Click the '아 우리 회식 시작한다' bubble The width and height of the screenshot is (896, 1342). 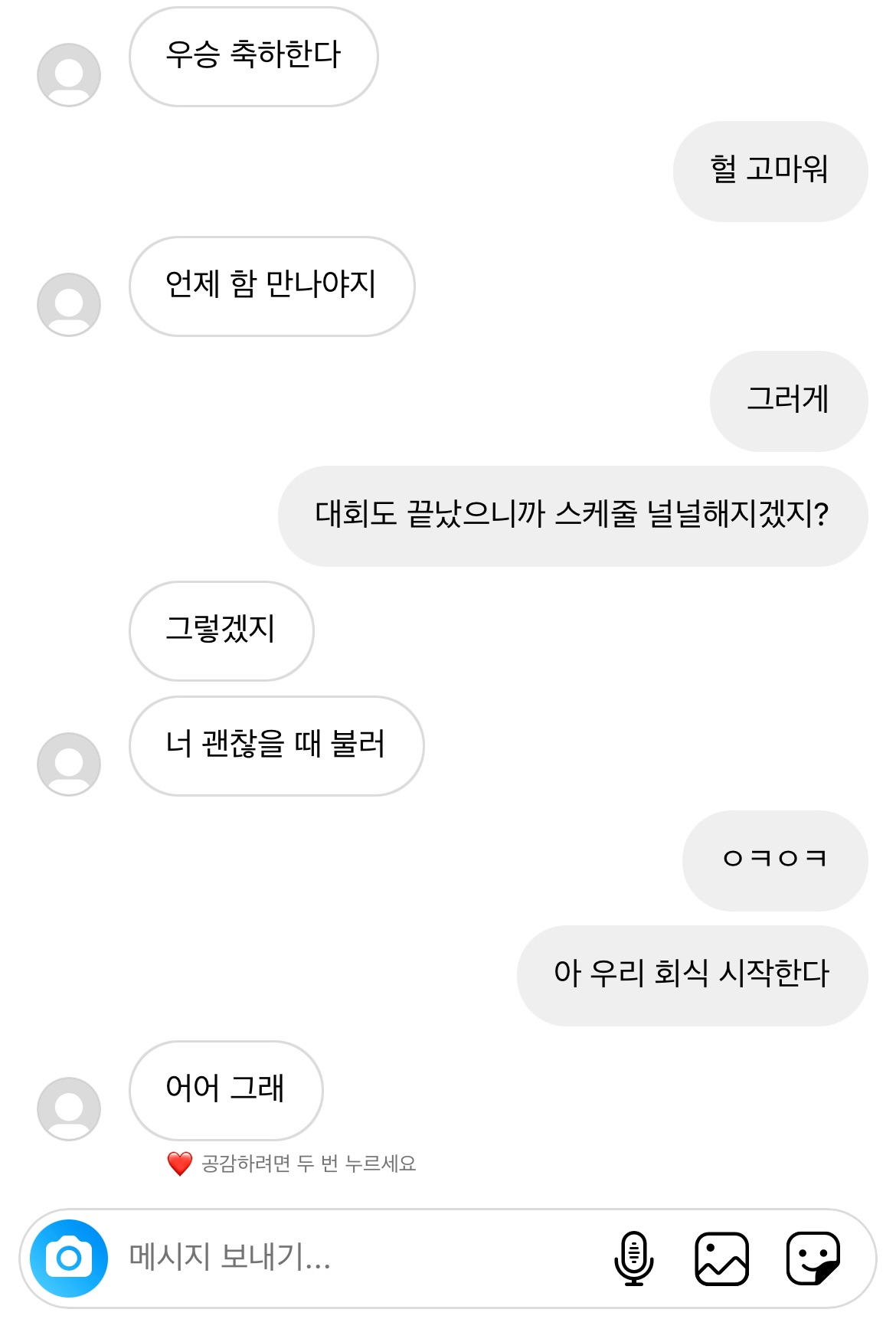click(692, 976)
